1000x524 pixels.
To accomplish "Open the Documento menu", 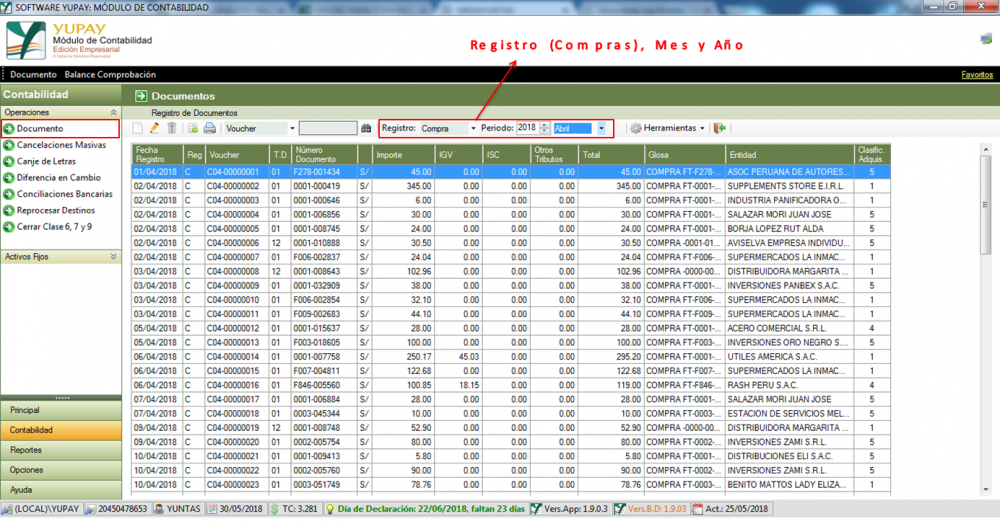I will 33,75.
